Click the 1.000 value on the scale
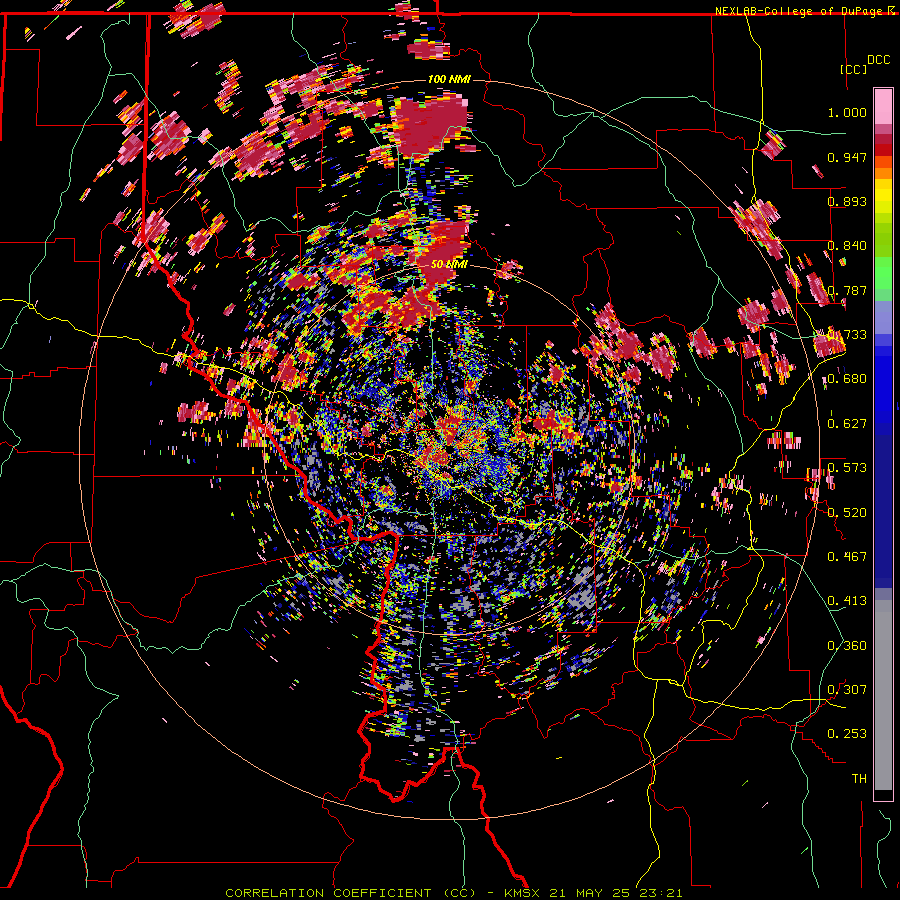 847,112
